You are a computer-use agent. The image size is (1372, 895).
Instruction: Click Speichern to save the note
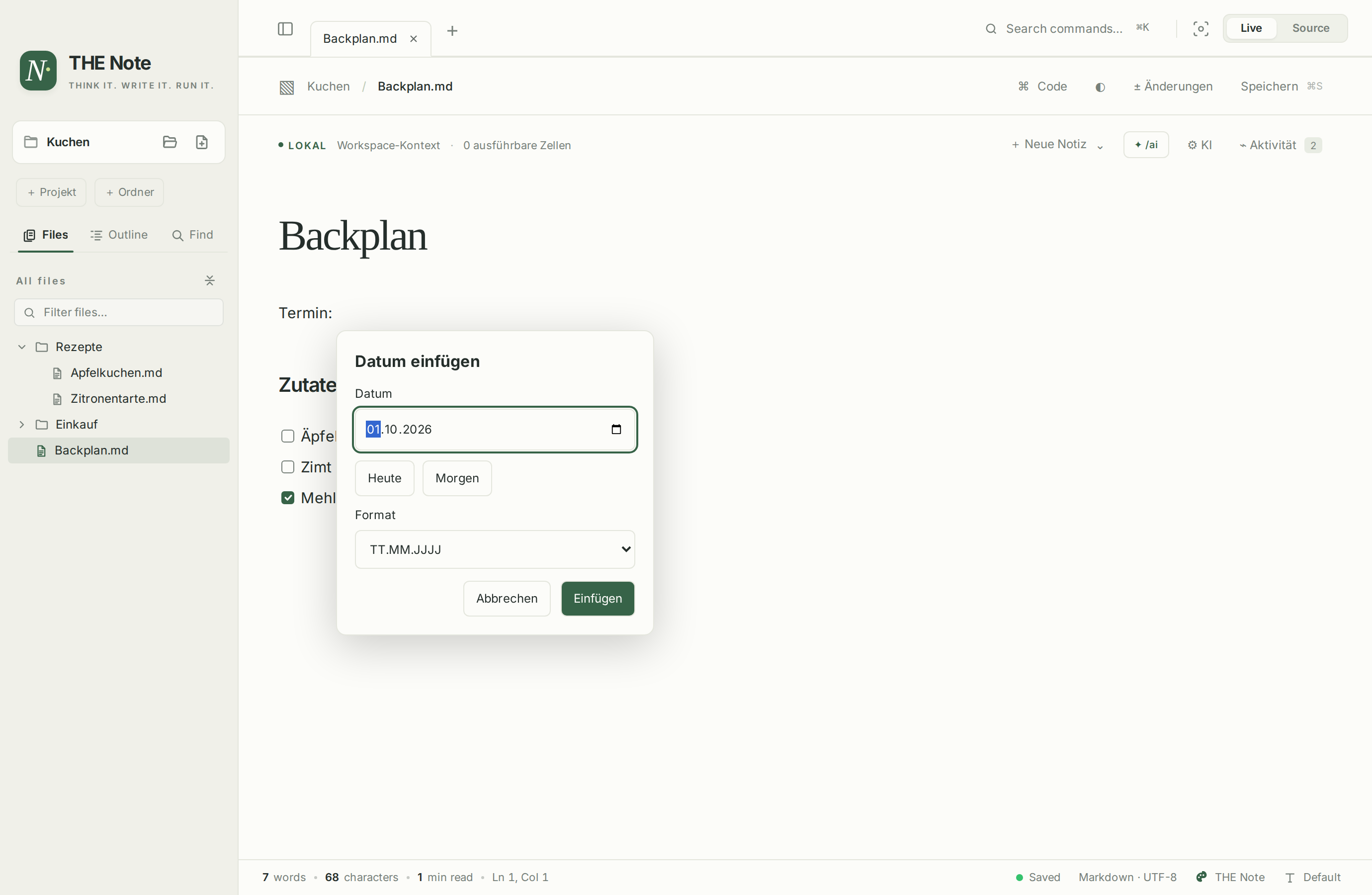1281,87
